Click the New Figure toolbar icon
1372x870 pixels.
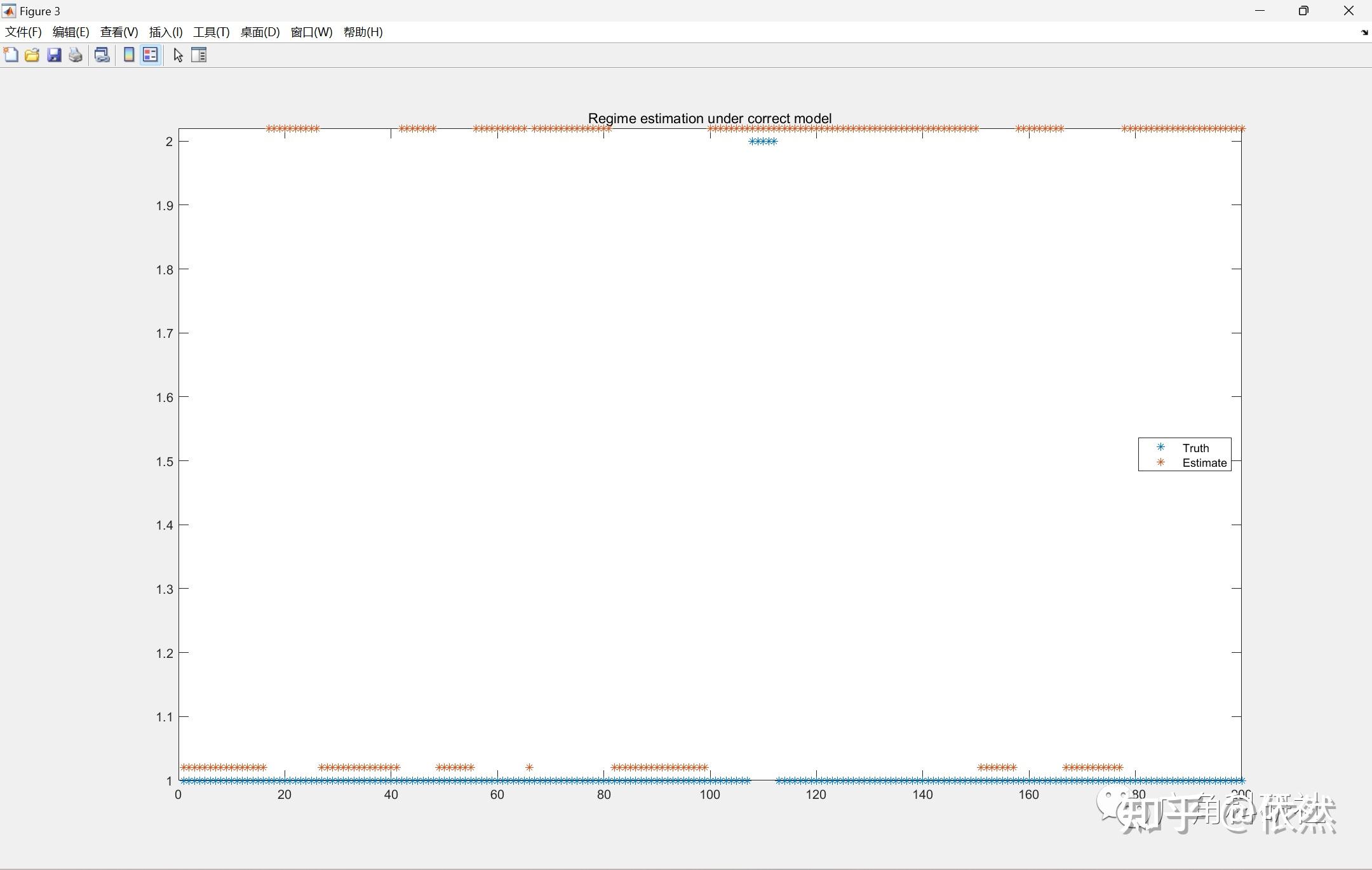pos(11,55)
